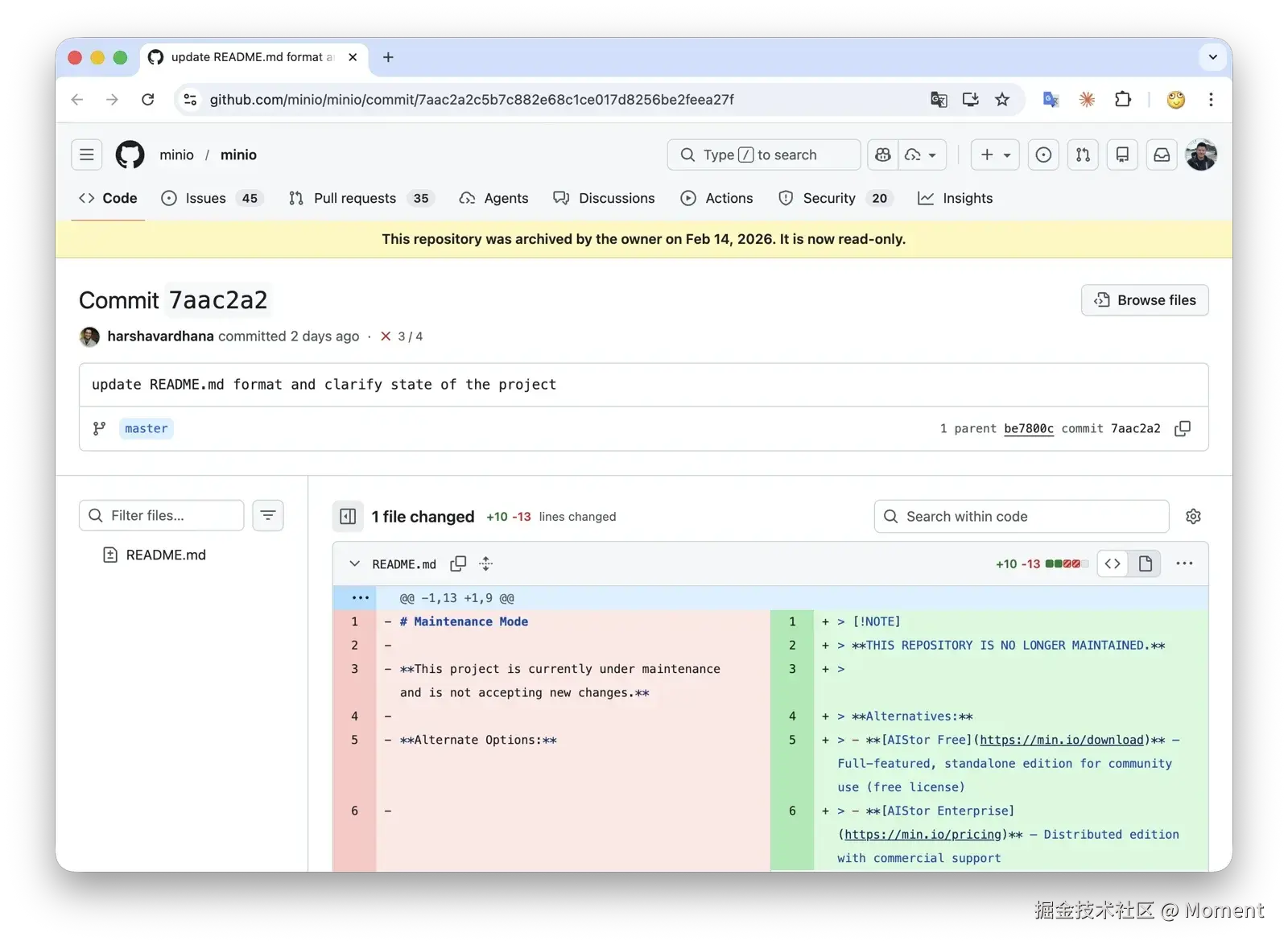Reload the current page

(147, 99)
